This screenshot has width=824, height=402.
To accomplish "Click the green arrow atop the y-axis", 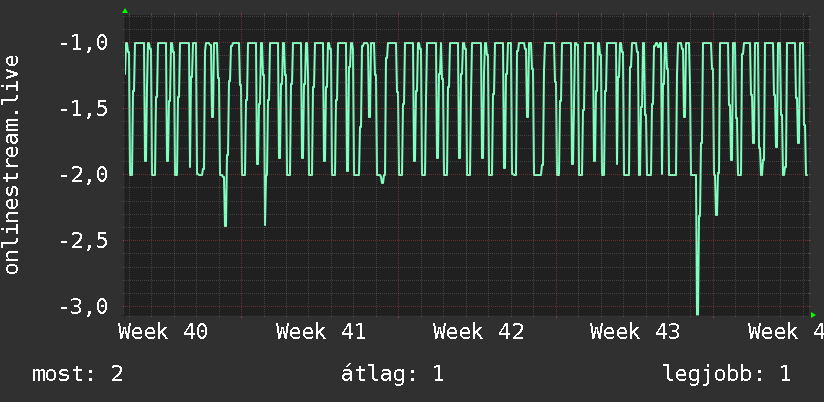I will click(125, 11).
